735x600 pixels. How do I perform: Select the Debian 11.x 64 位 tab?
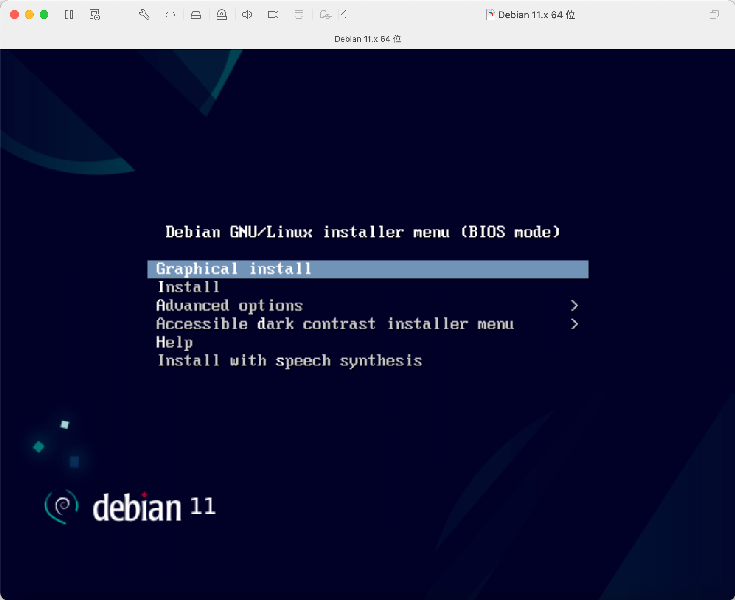click(x=368, y=39)
